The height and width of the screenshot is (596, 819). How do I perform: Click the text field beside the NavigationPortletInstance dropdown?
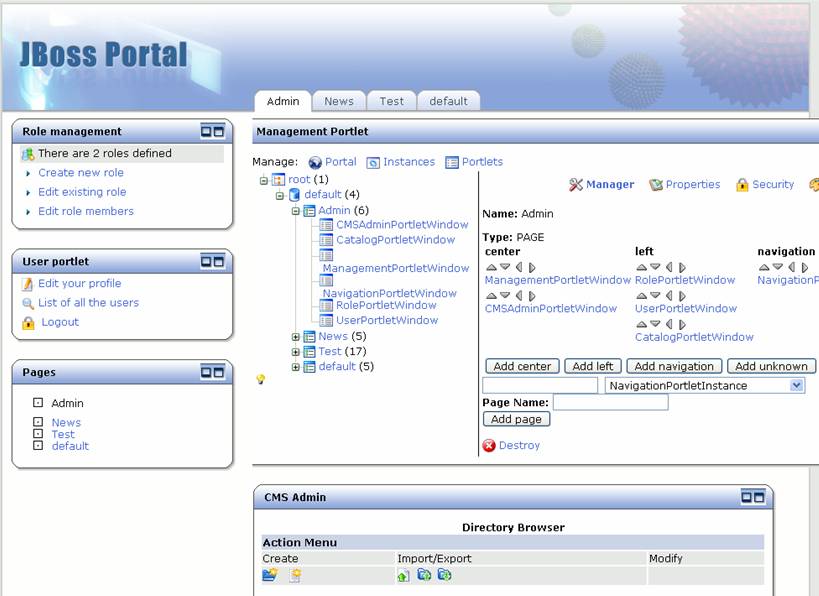click(x=540, y=385)
